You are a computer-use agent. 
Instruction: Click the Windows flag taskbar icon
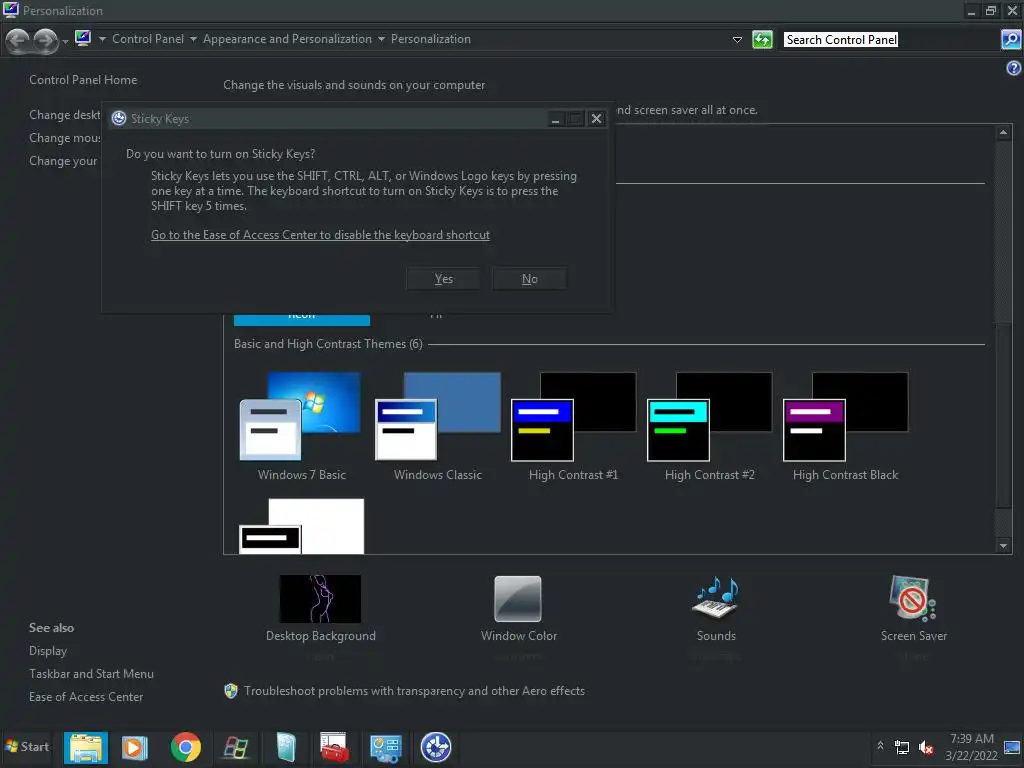236,748
